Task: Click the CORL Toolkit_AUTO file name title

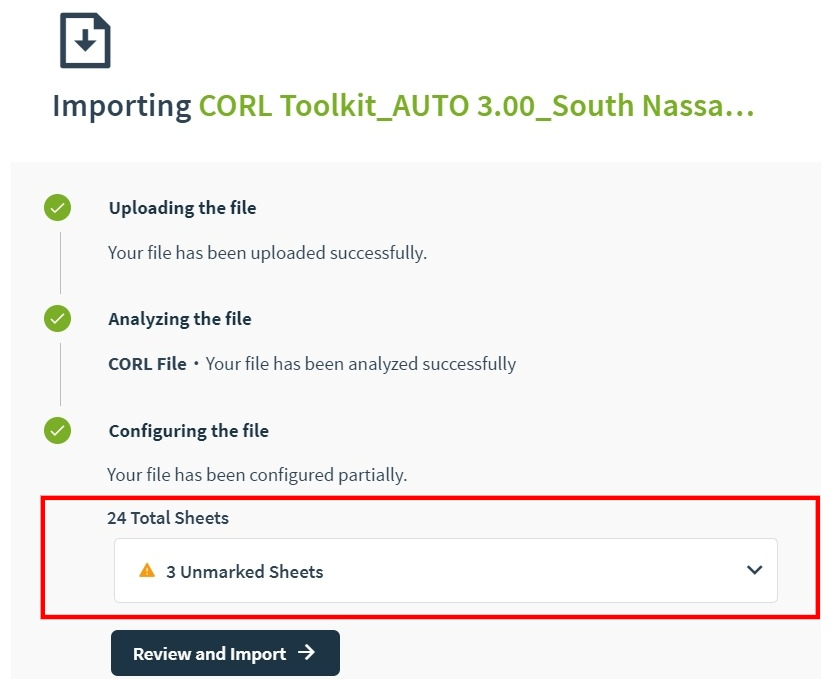Action: click(x=476, y=105)
